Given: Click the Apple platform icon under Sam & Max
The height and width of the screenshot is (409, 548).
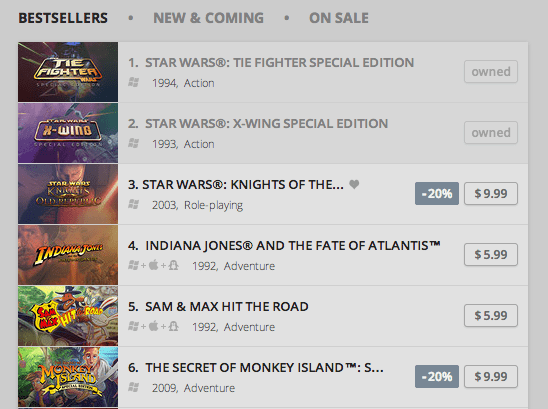Looking at the screenshot, I should click(x=153, y=326).
